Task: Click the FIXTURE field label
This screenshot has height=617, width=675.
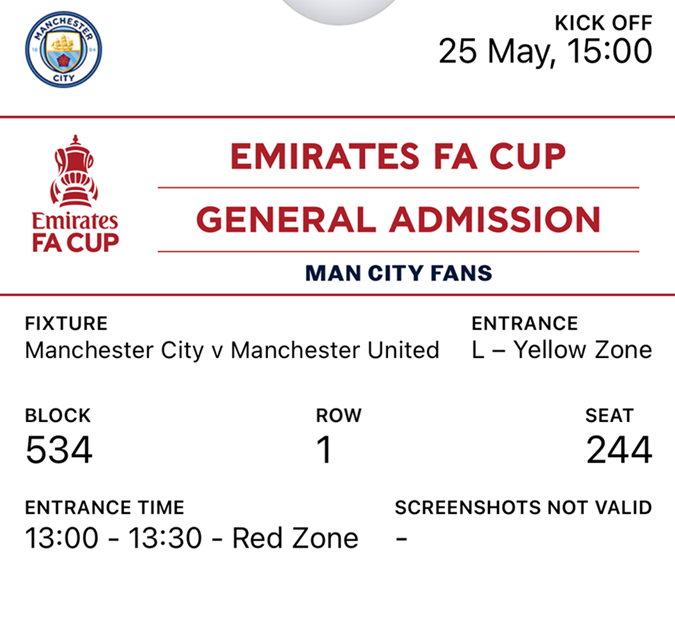Action: (x=66, y=324)
